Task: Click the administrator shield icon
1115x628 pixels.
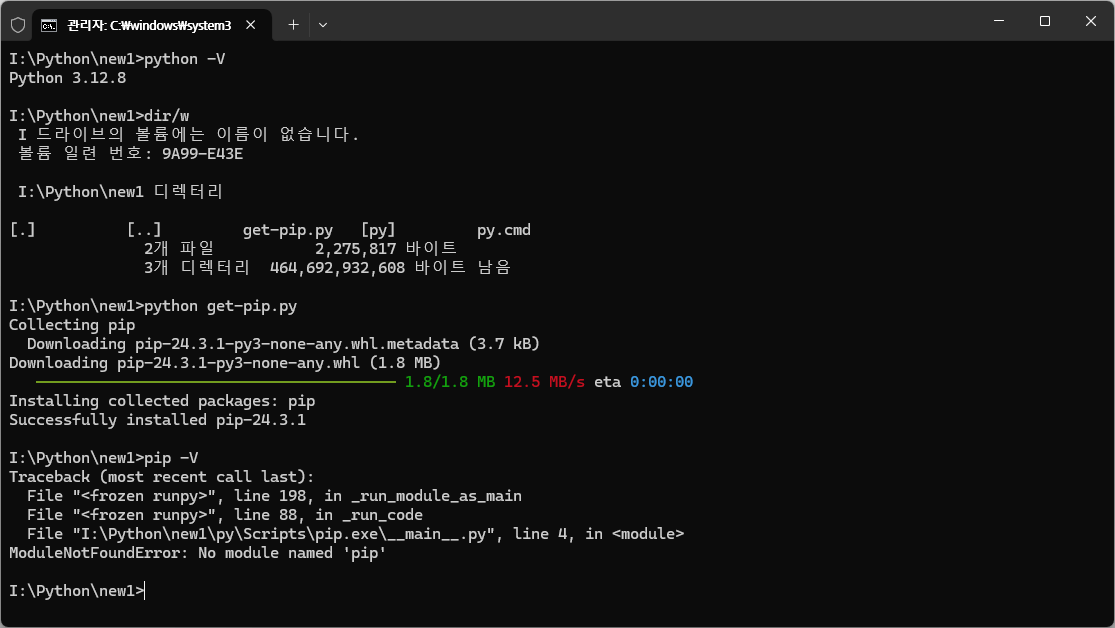Action: (x=18, y=25)
